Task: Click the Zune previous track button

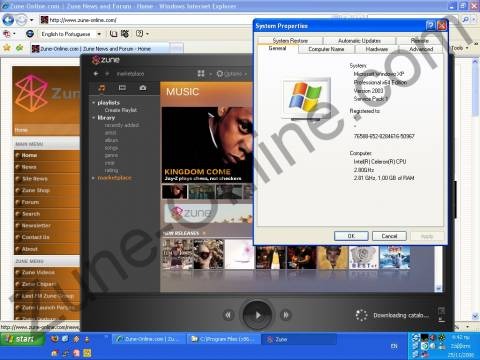Action: [228, 315]
